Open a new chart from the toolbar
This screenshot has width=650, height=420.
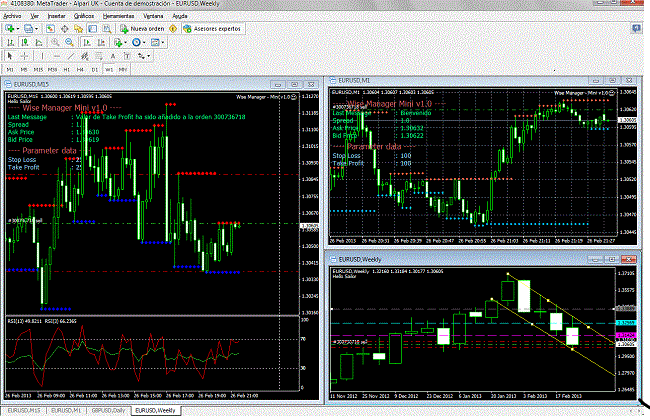[x=10, y=29]
